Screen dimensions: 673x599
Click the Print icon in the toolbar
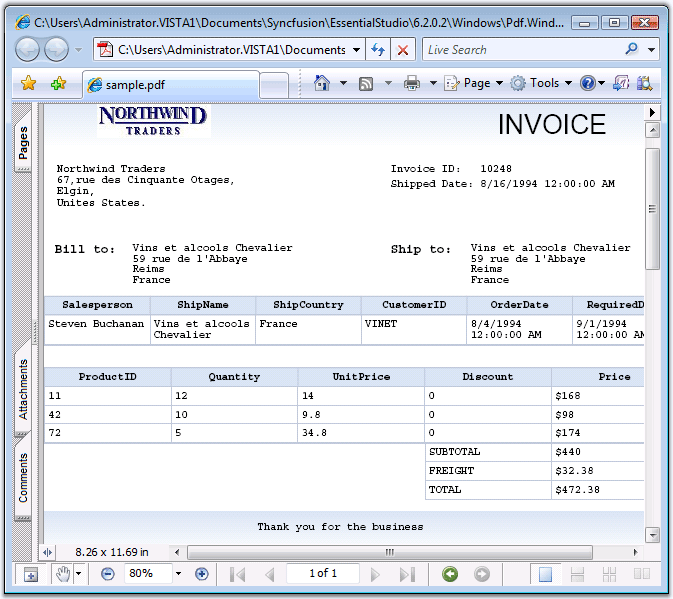coord(412,83)
